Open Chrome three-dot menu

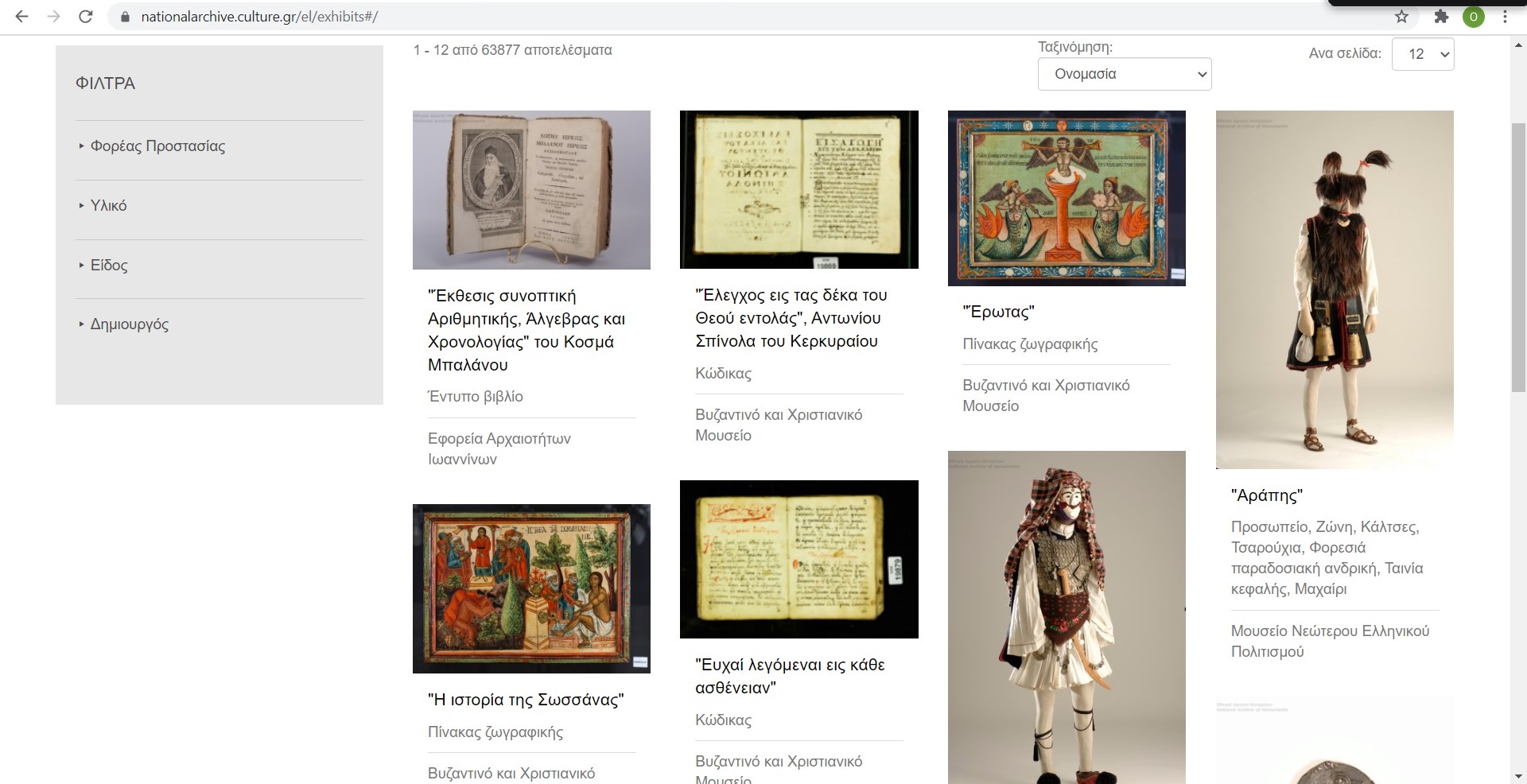click(x=1505, y=17)
